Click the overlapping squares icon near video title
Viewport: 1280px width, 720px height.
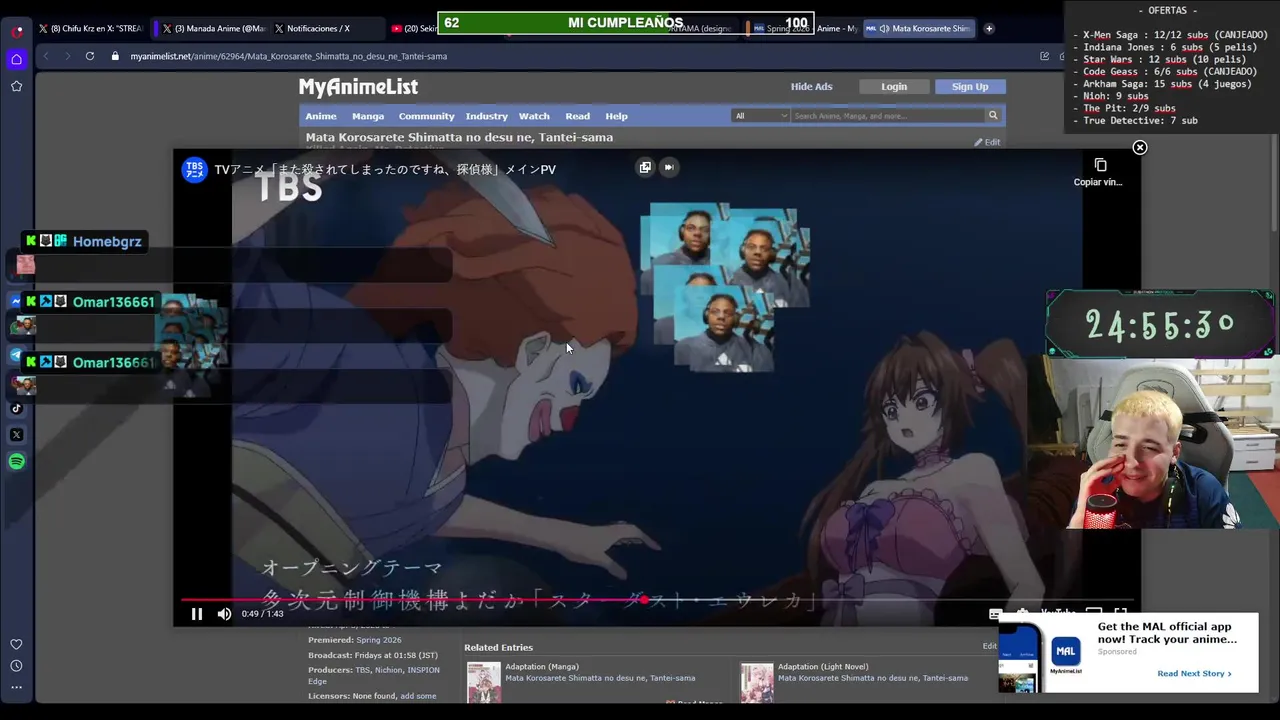pyautogui.click(x=645, y=167)
